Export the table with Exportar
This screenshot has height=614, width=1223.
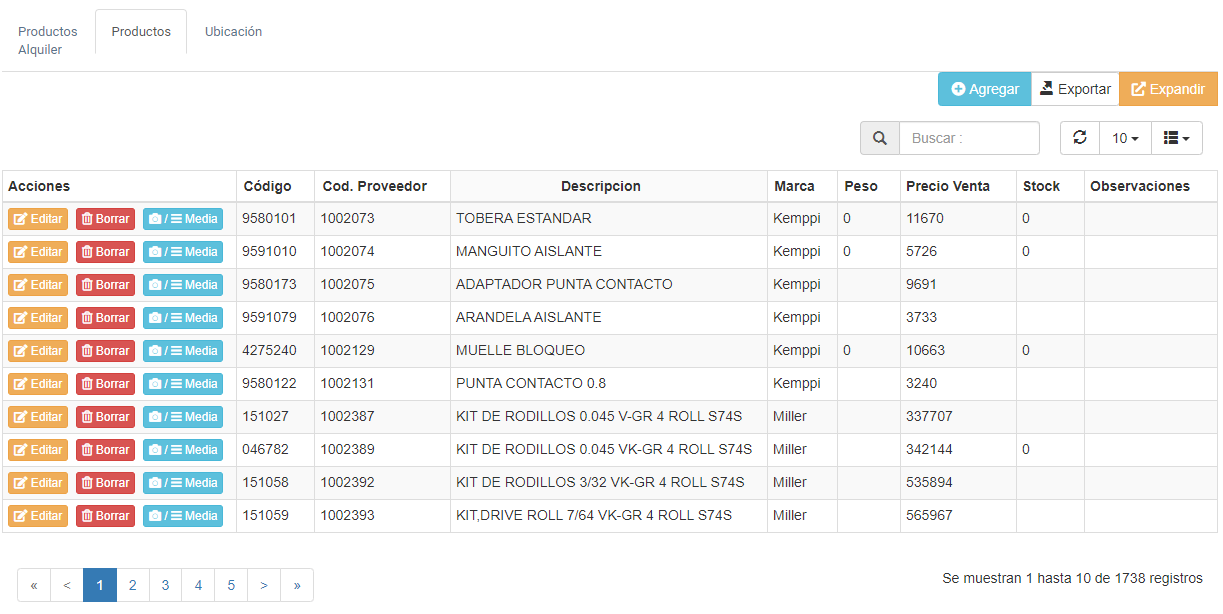click(x=1075, y=89)
